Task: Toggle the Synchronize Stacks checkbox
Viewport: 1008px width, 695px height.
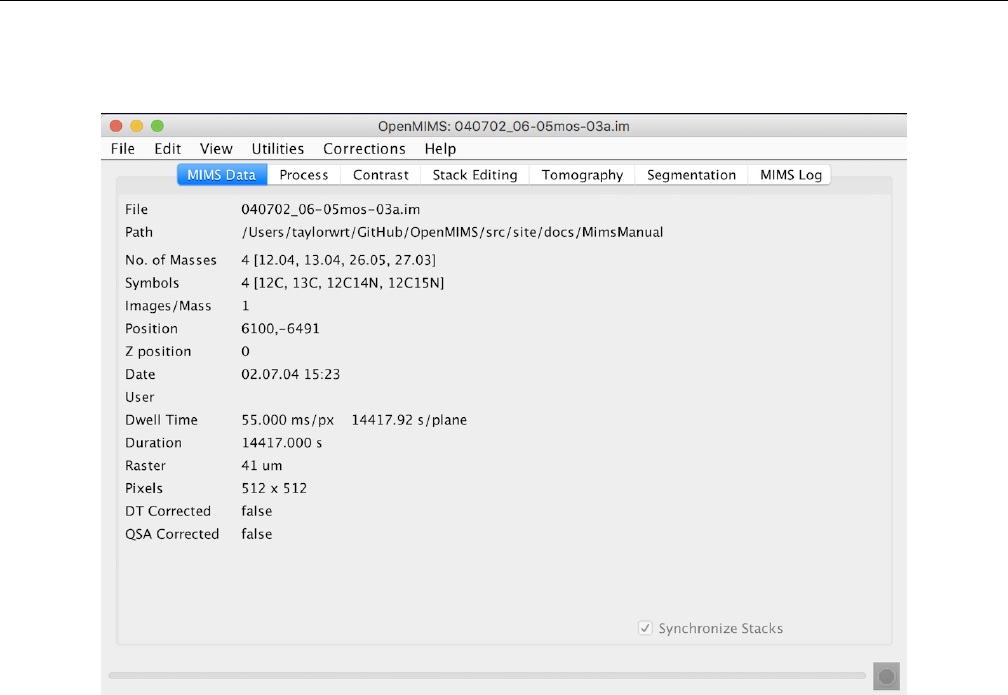Action: coord(645,628)
